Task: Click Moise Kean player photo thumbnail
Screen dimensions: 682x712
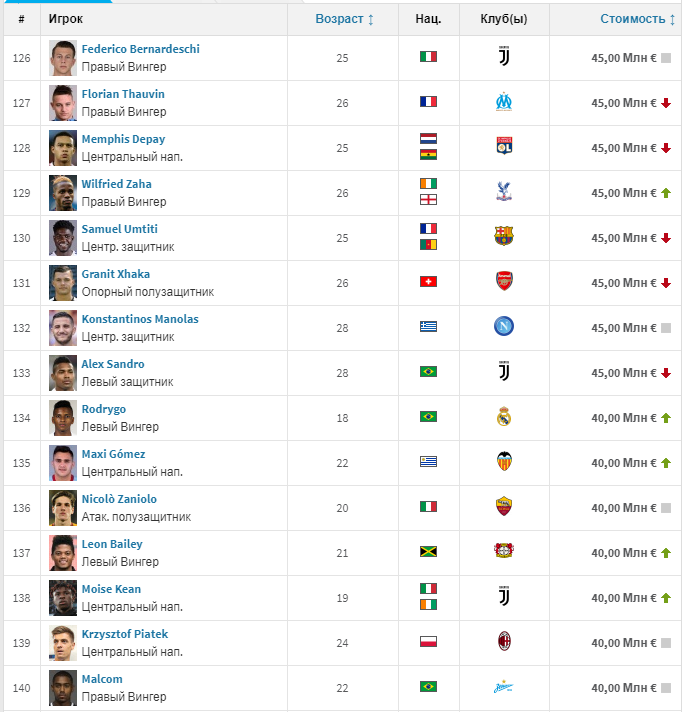Action: 63,598
